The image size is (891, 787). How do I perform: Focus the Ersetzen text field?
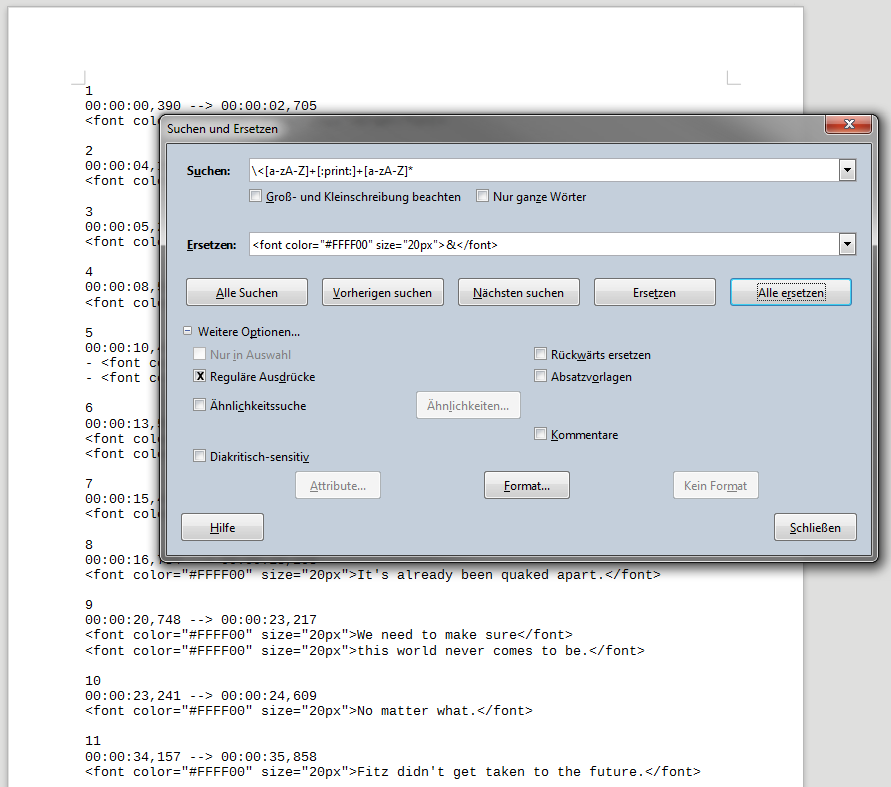click(544, 244)
